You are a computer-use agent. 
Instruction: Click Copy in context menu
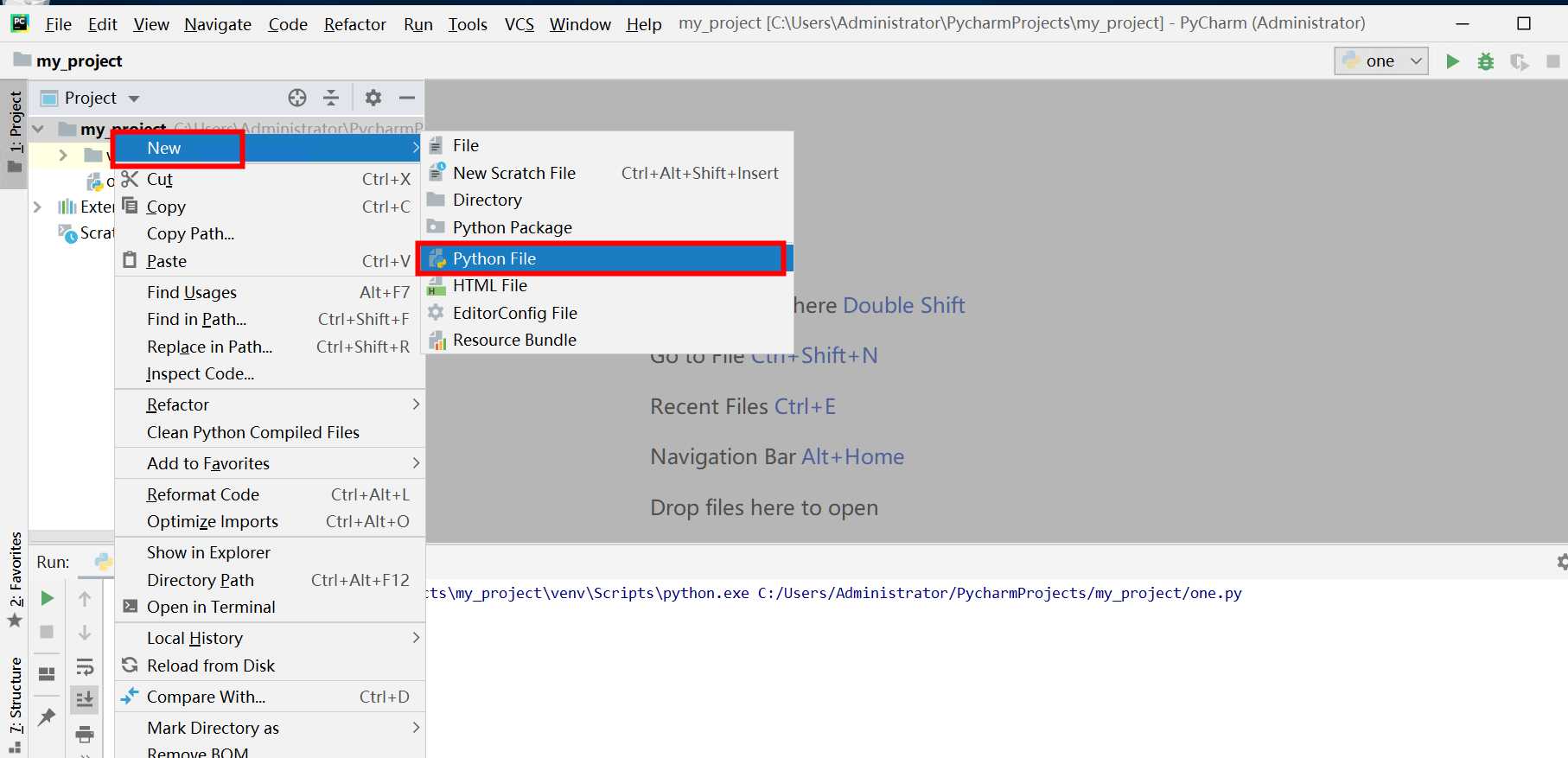point(269,207)
